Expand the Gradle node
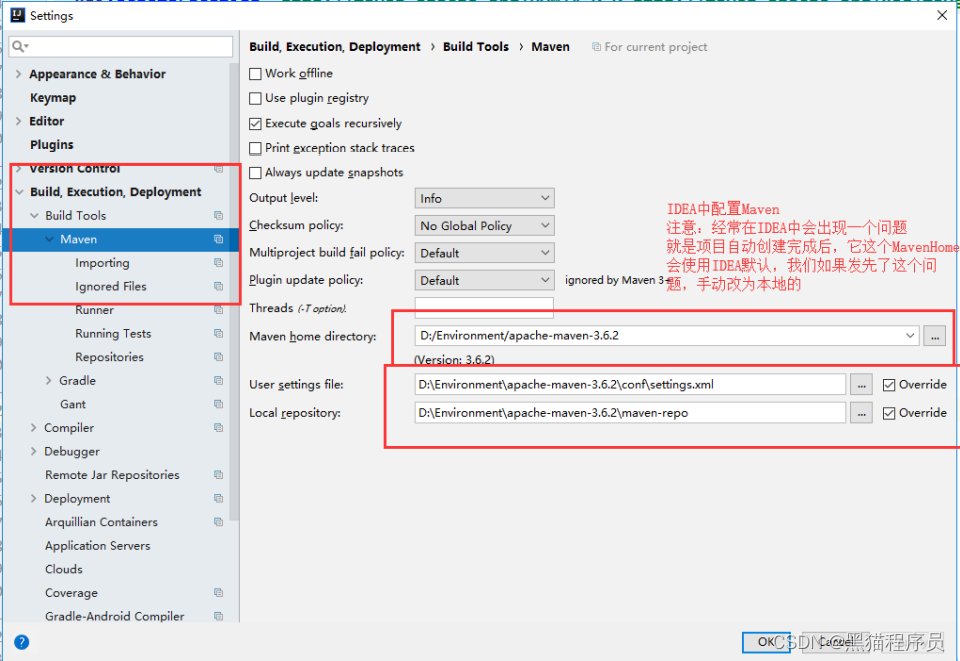The image size is (960, 661). point(48,381)
